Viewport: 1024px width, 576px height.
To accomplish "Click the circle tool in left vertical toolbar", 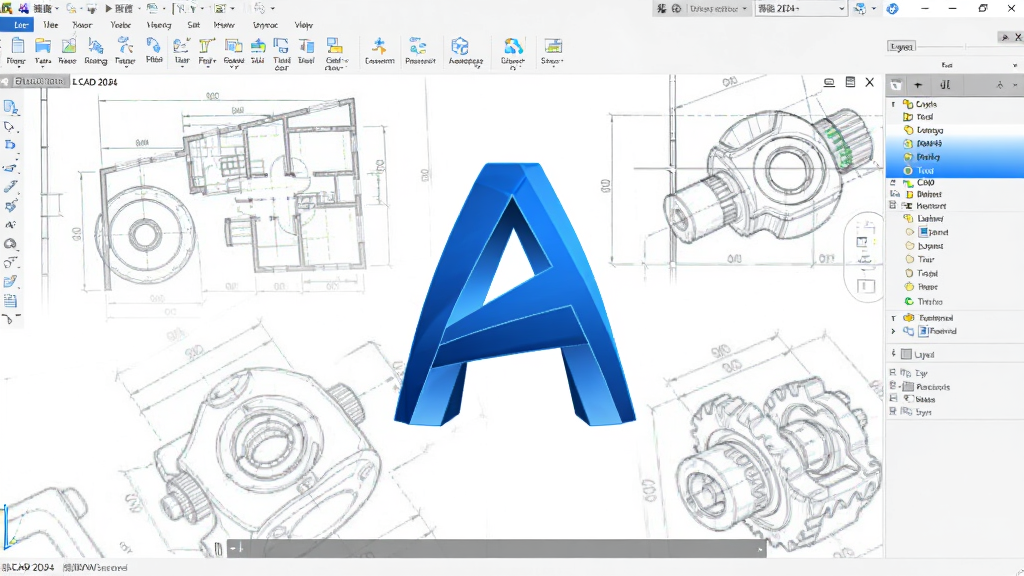I will pos(10,244).
